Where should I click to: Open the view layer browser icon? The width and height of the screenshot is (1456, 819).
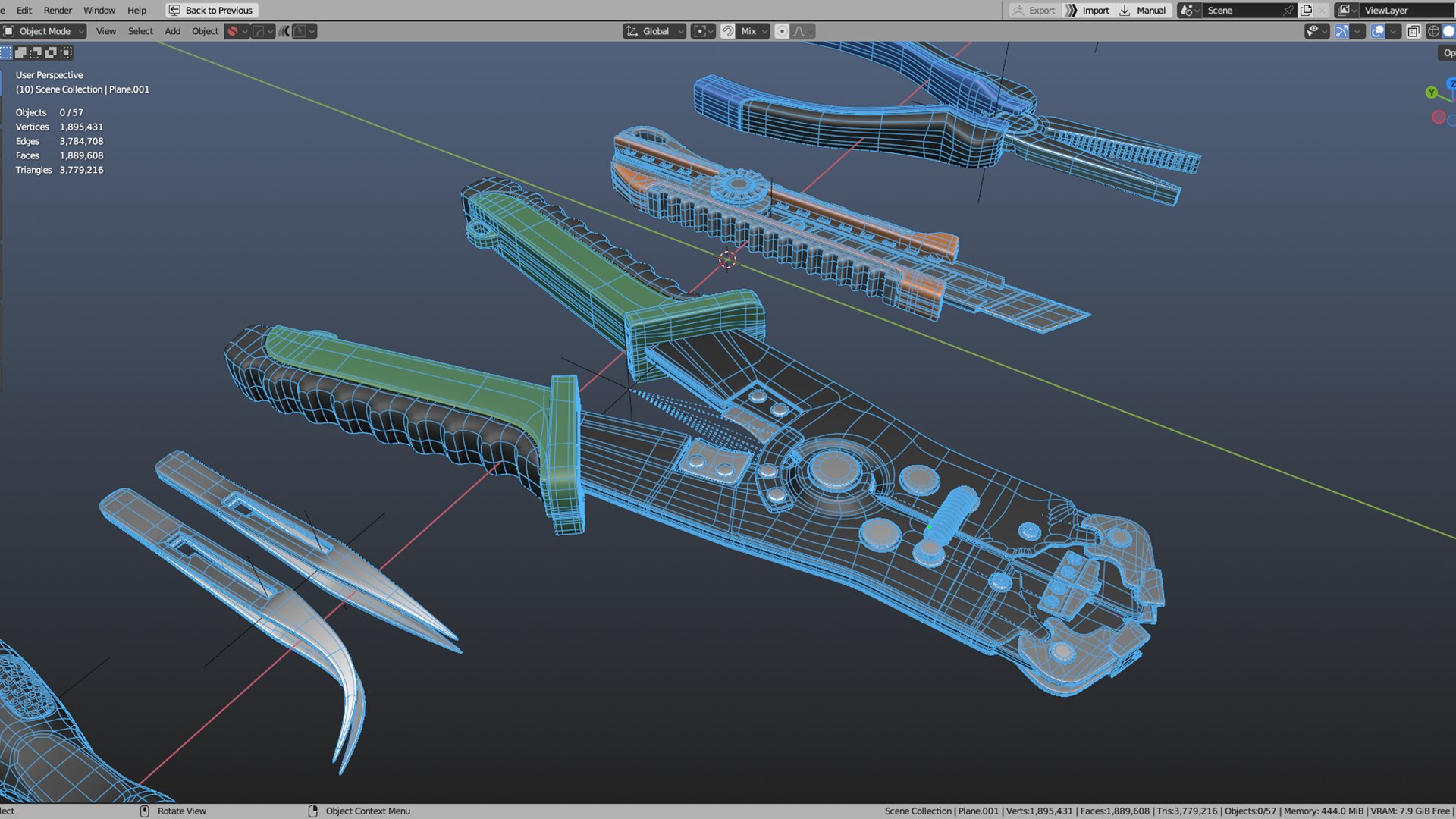coord(1347,10)
